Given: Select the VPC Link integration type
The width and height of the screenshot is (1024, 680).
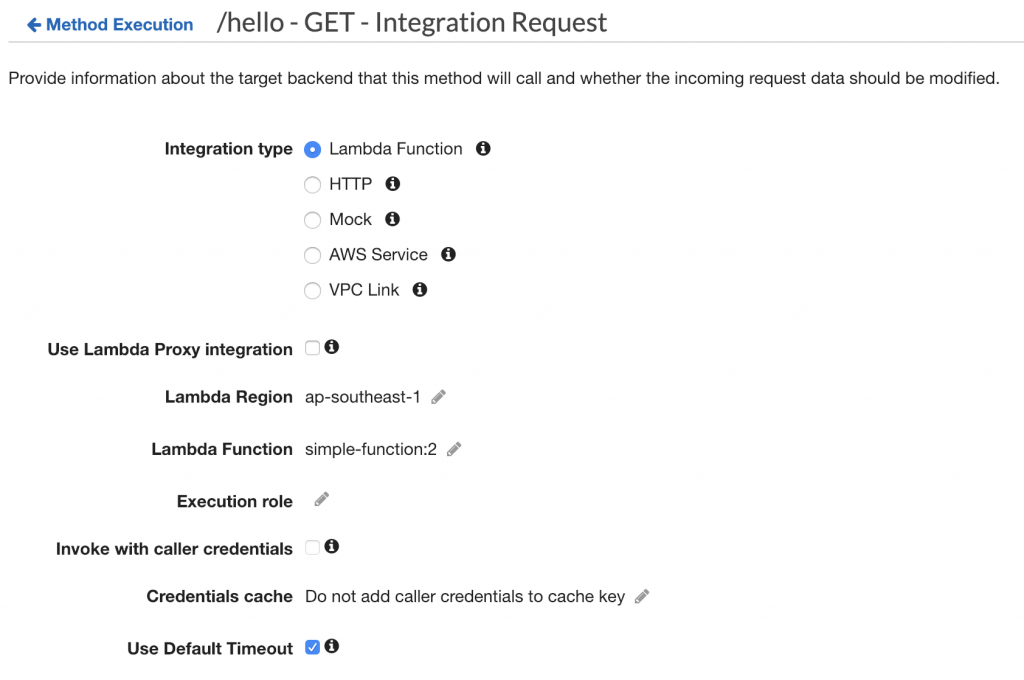Looking at the screenshot, I should pyautogui.click(x=312, y=289).
